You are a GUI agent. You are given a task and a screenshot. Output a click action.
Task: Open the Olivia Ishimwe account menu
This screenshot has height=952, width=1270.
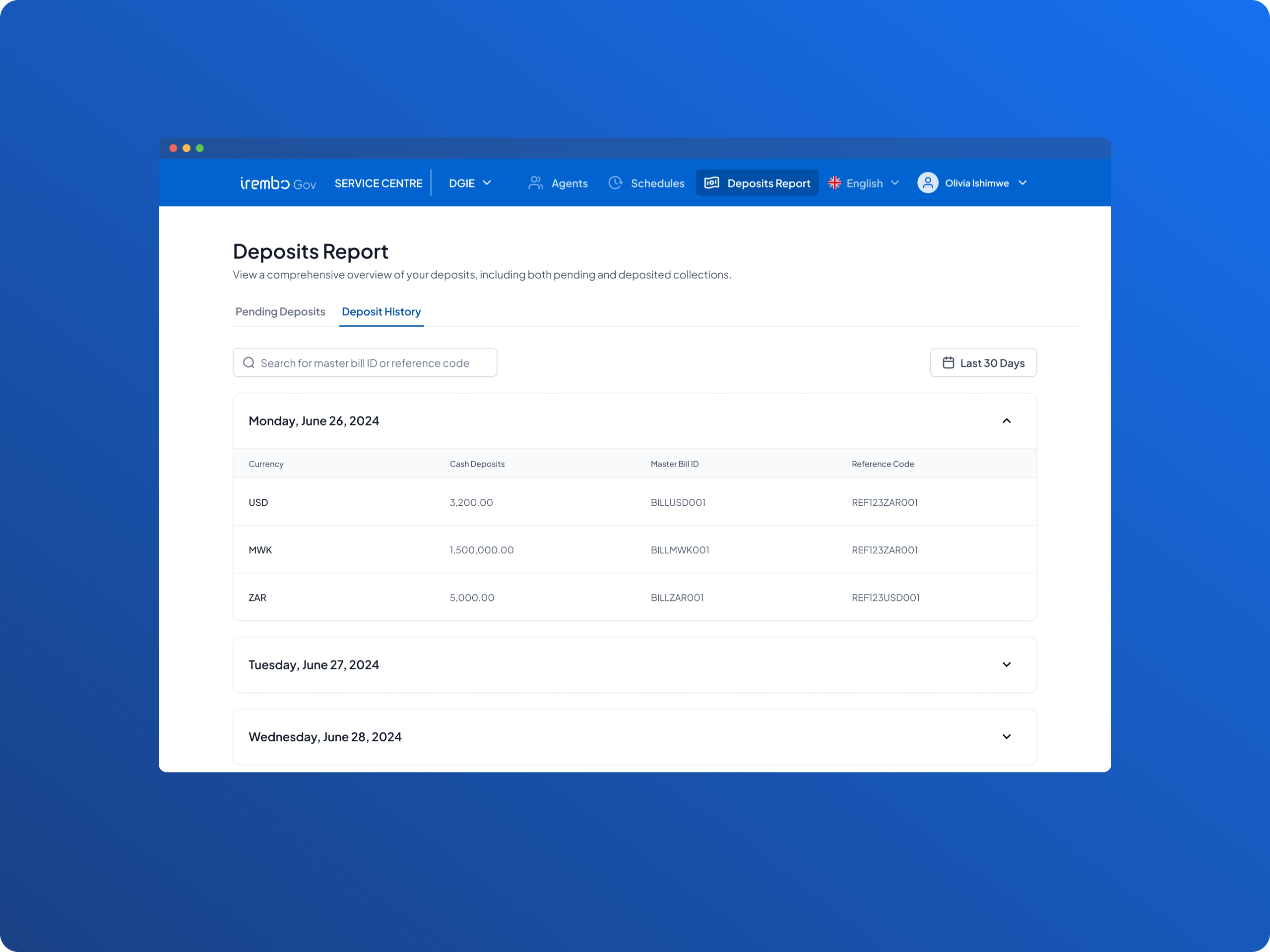click(972, 183)
